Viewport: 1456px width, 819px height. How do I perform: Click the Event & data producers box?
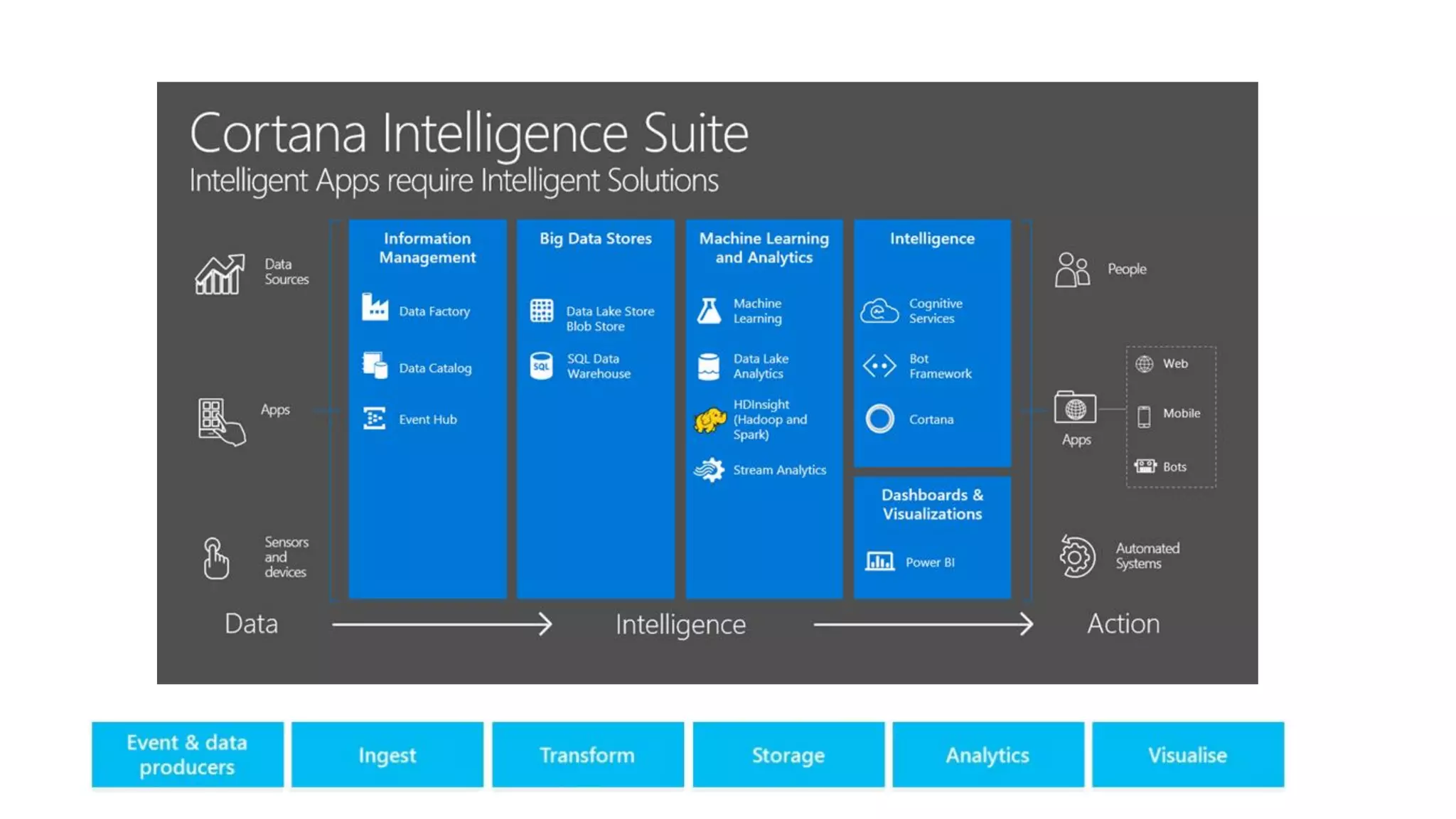[x=187, y=755]
